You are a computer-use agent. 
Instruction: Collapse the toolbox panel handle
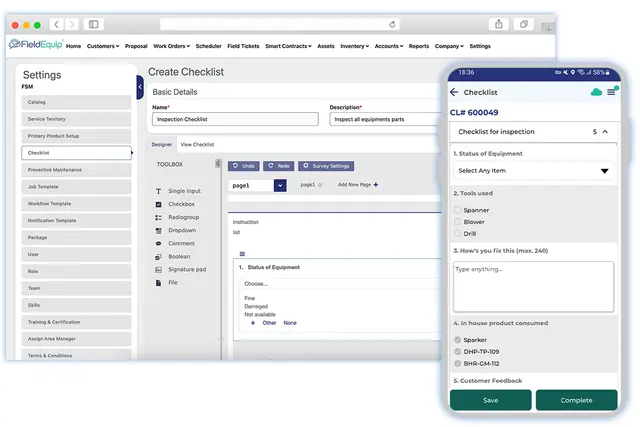coord(218,164)
